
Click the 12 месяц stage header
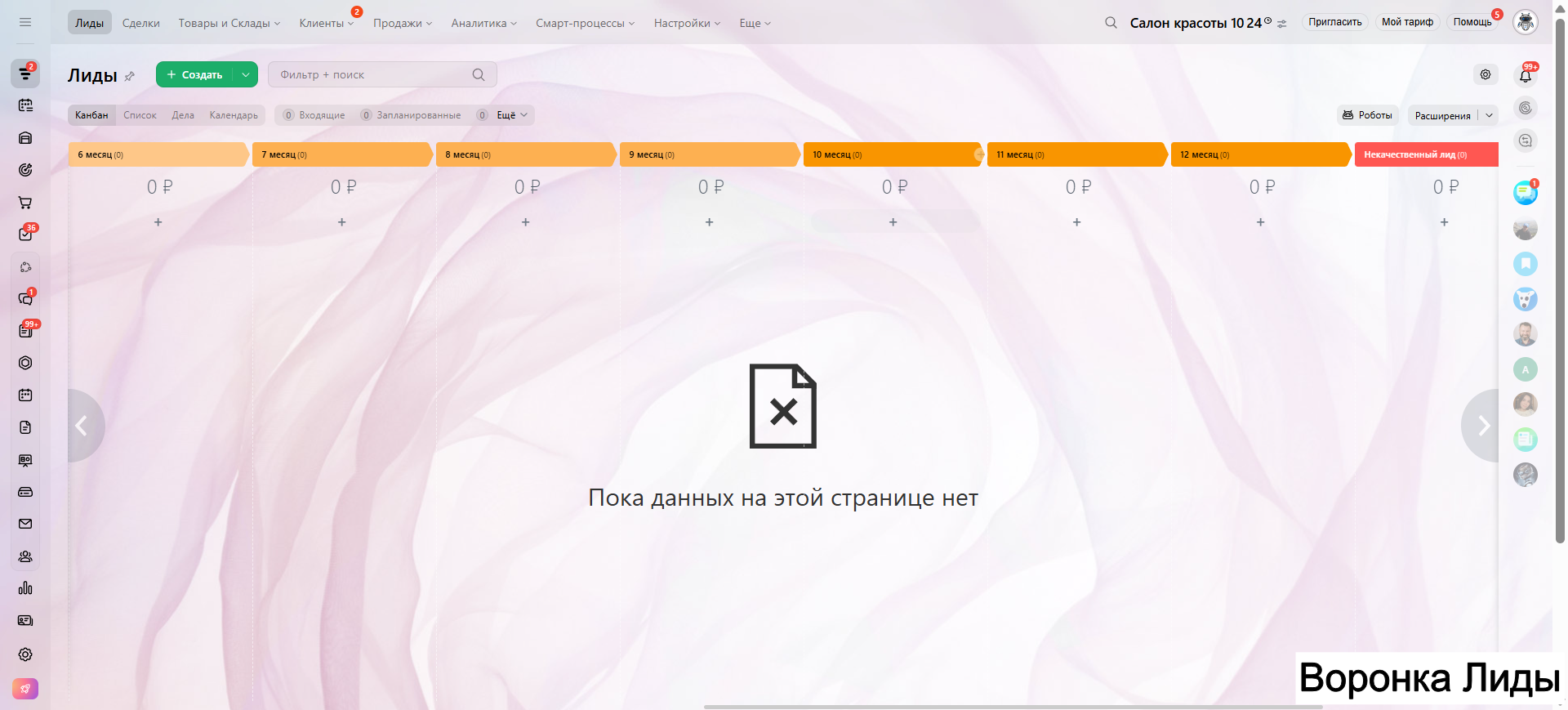tap(1261, 154)
